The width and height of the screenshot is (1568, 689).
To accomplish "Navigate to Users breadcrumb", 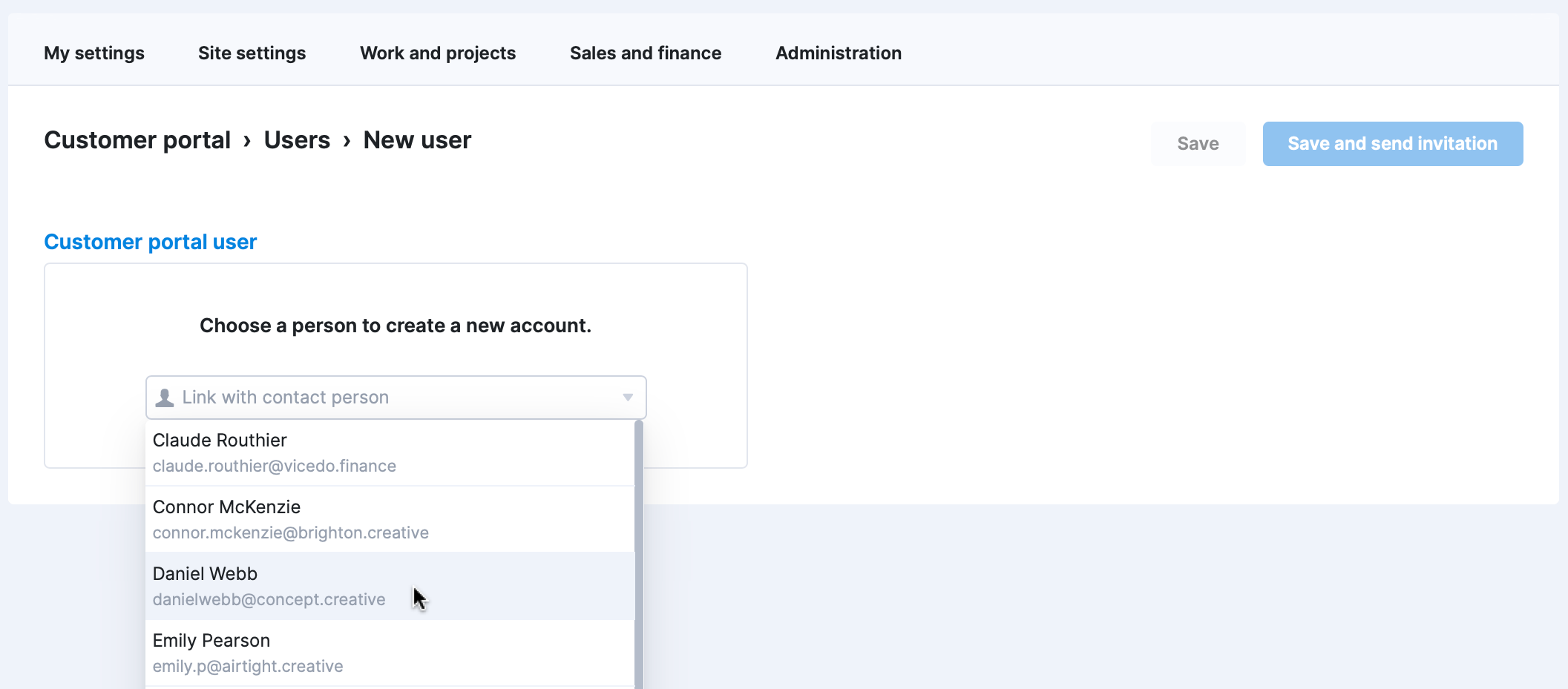I will pos(297,140).
